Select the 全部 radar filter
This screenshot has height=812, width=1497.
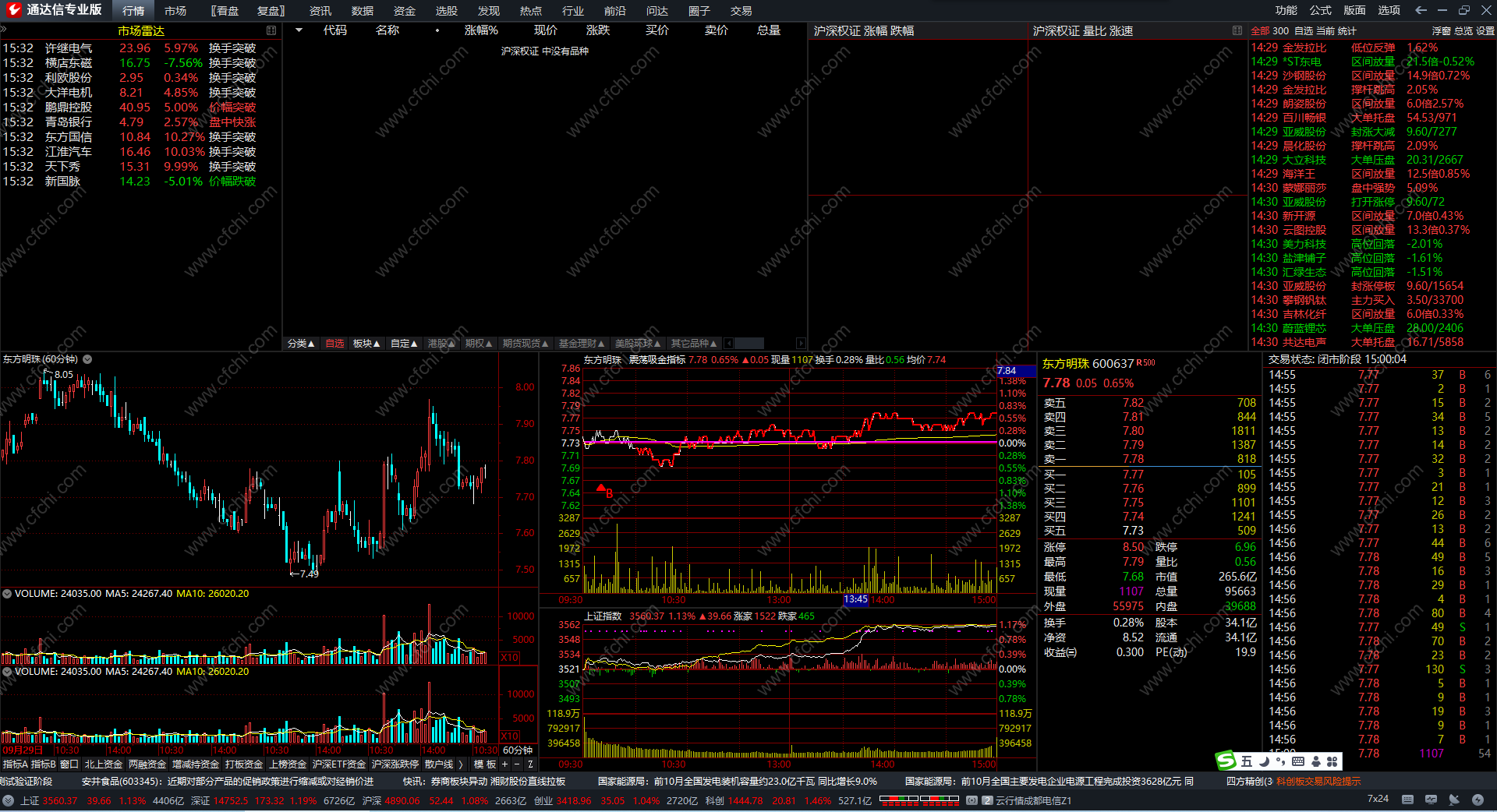(x=1260, y=31)
